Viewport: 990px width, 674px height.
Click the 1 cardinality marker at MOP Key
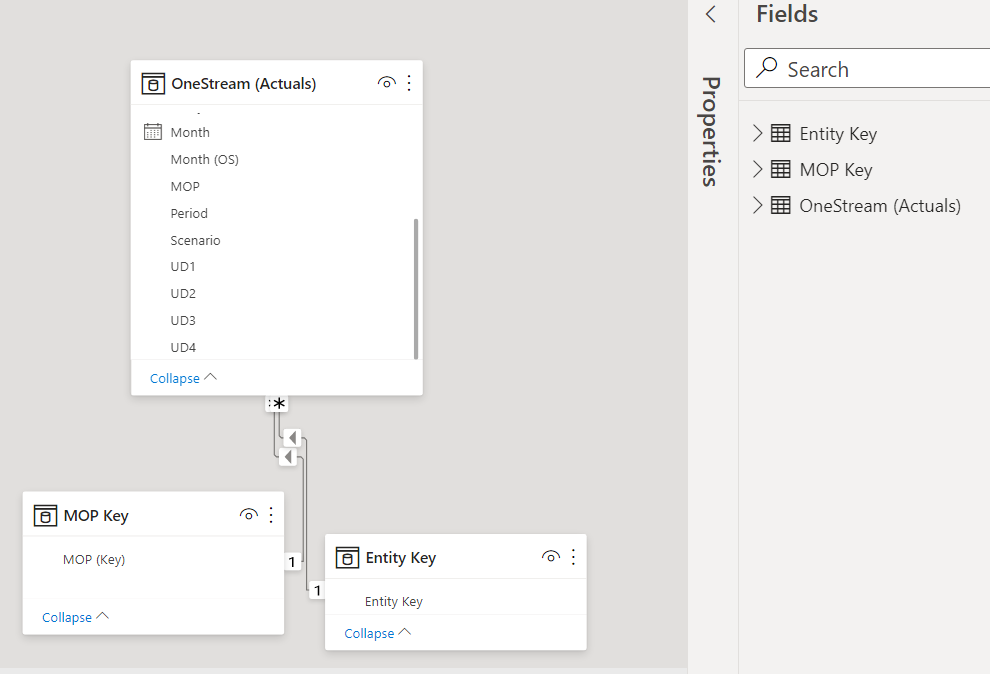click(292, 562)
